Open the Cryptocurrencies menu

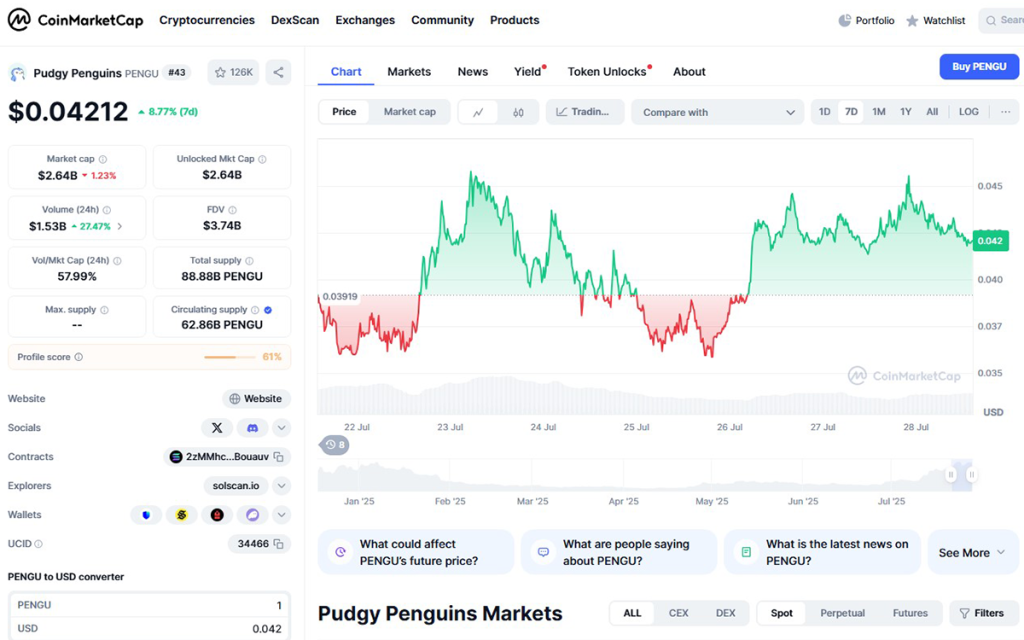207,20
